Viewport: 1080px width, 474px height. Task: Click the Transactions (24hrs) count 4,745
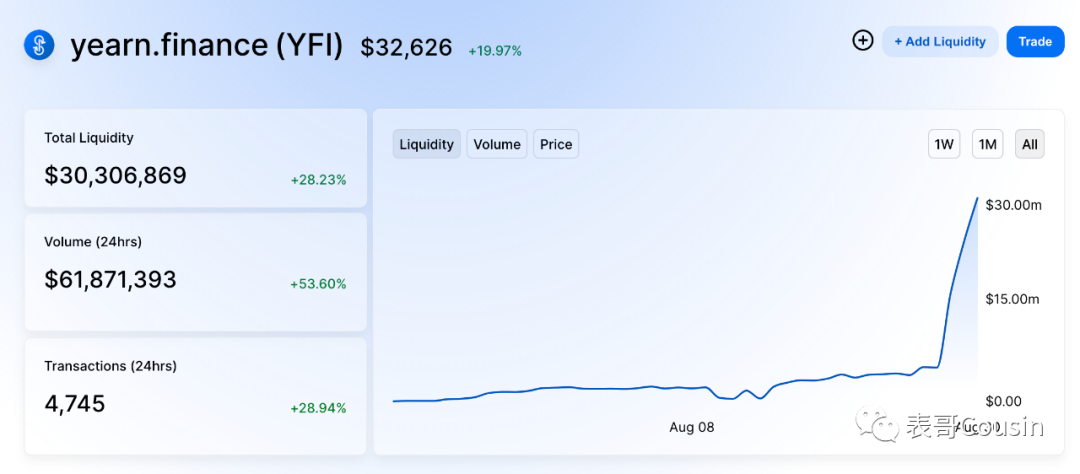point(74,404)
